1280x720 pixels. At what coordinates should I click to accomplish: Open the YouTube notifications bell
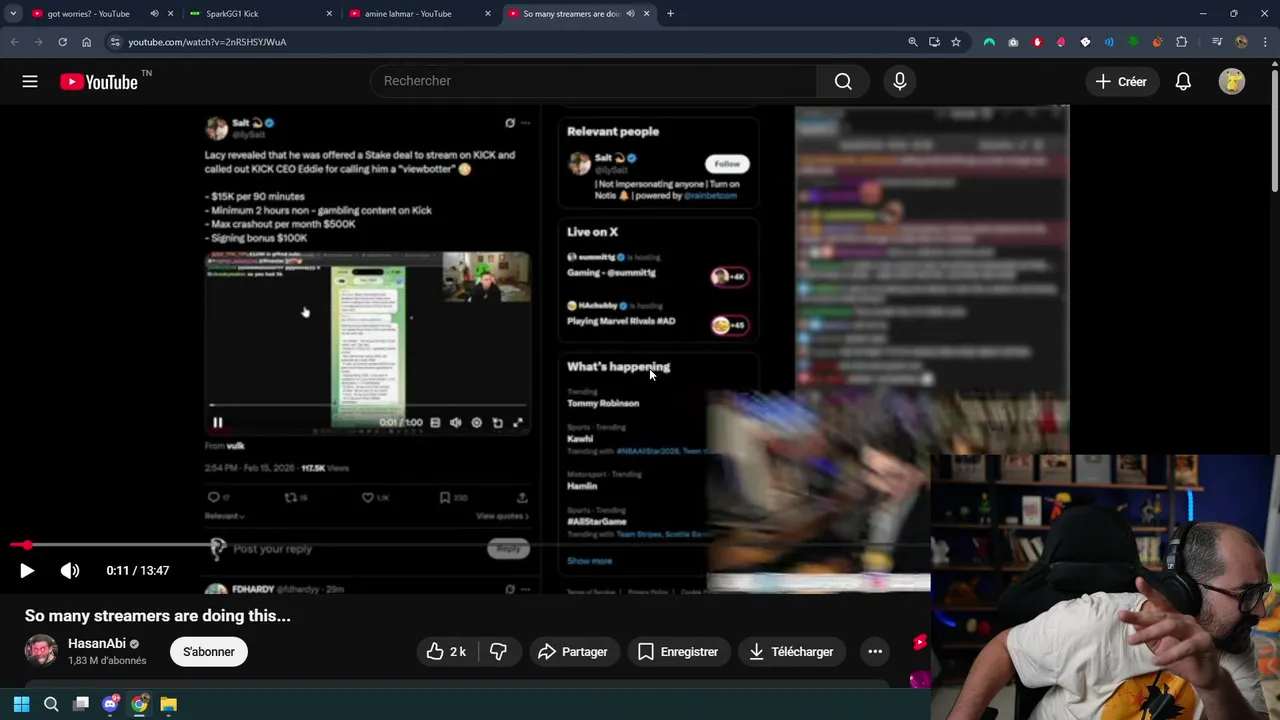[x=1183, y=82]
